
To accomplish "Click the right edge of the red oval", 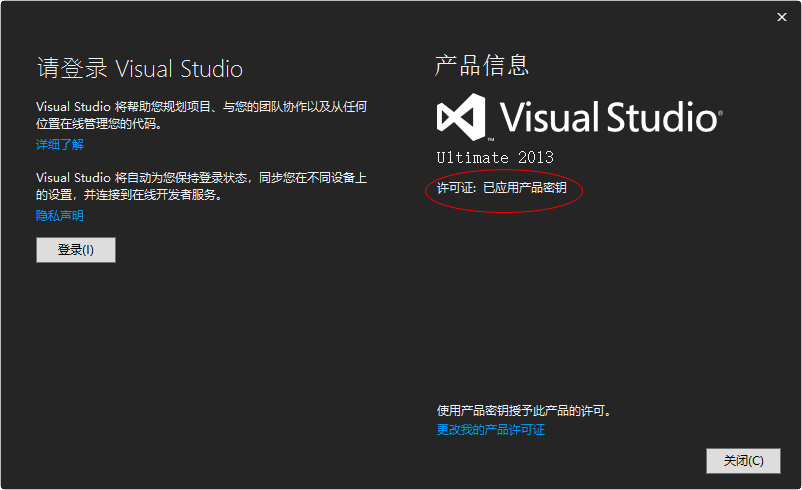I will coord(582,189).
